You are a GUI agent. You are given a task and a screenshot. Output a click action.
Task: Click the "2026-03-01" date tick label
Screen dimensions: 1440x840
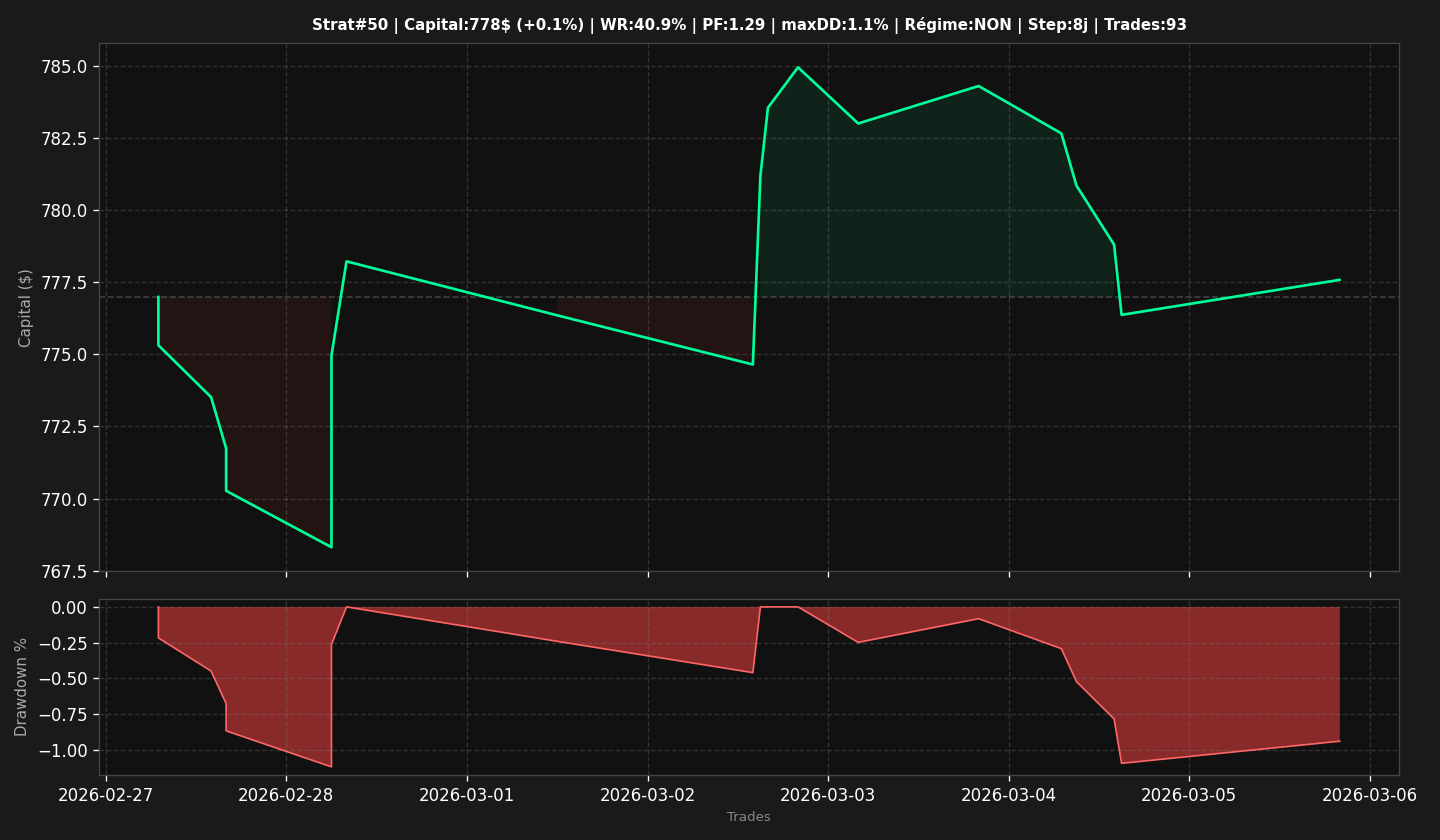[x=467, y=795]
